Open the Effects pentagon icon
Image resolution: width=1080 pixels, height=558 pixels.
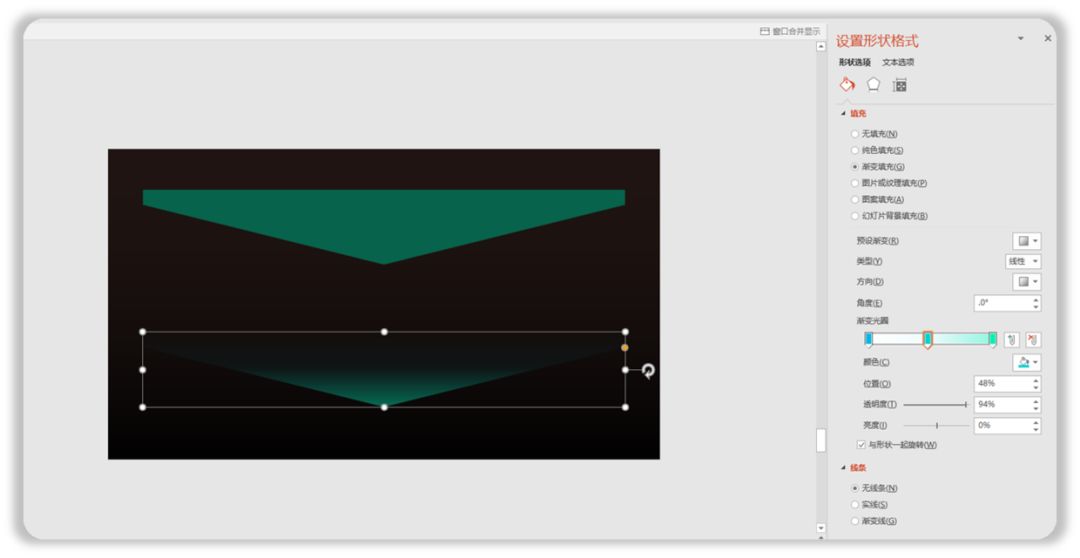point(873,84)
